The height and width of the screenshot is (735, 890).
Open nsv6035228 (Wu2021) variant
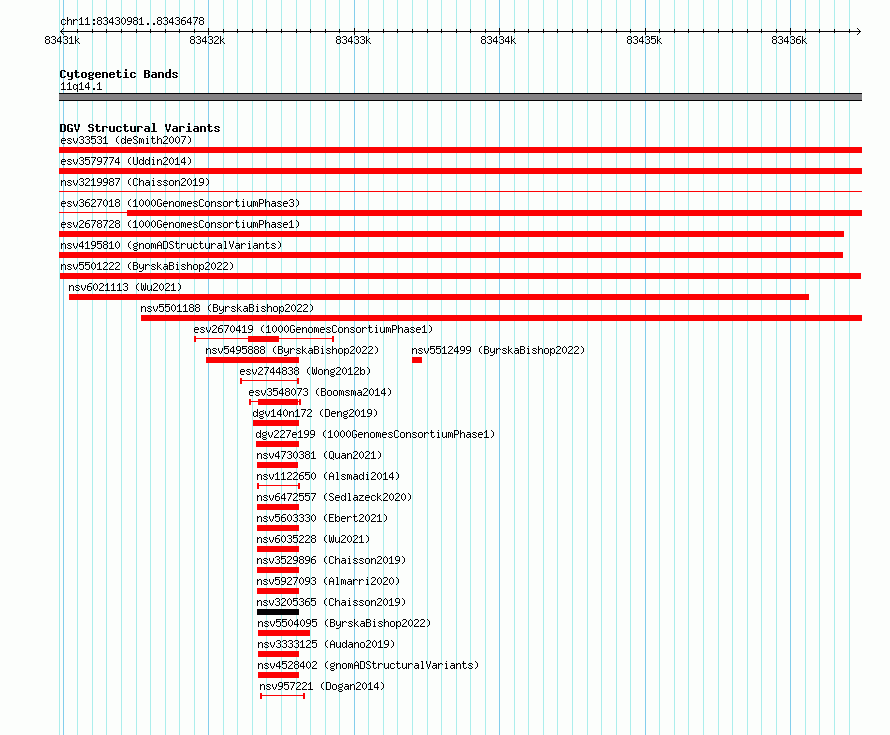tap(313, 539)
